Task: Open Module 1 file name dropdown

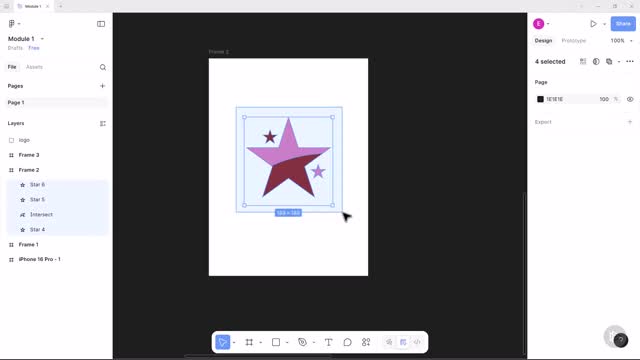Action: 42,39
